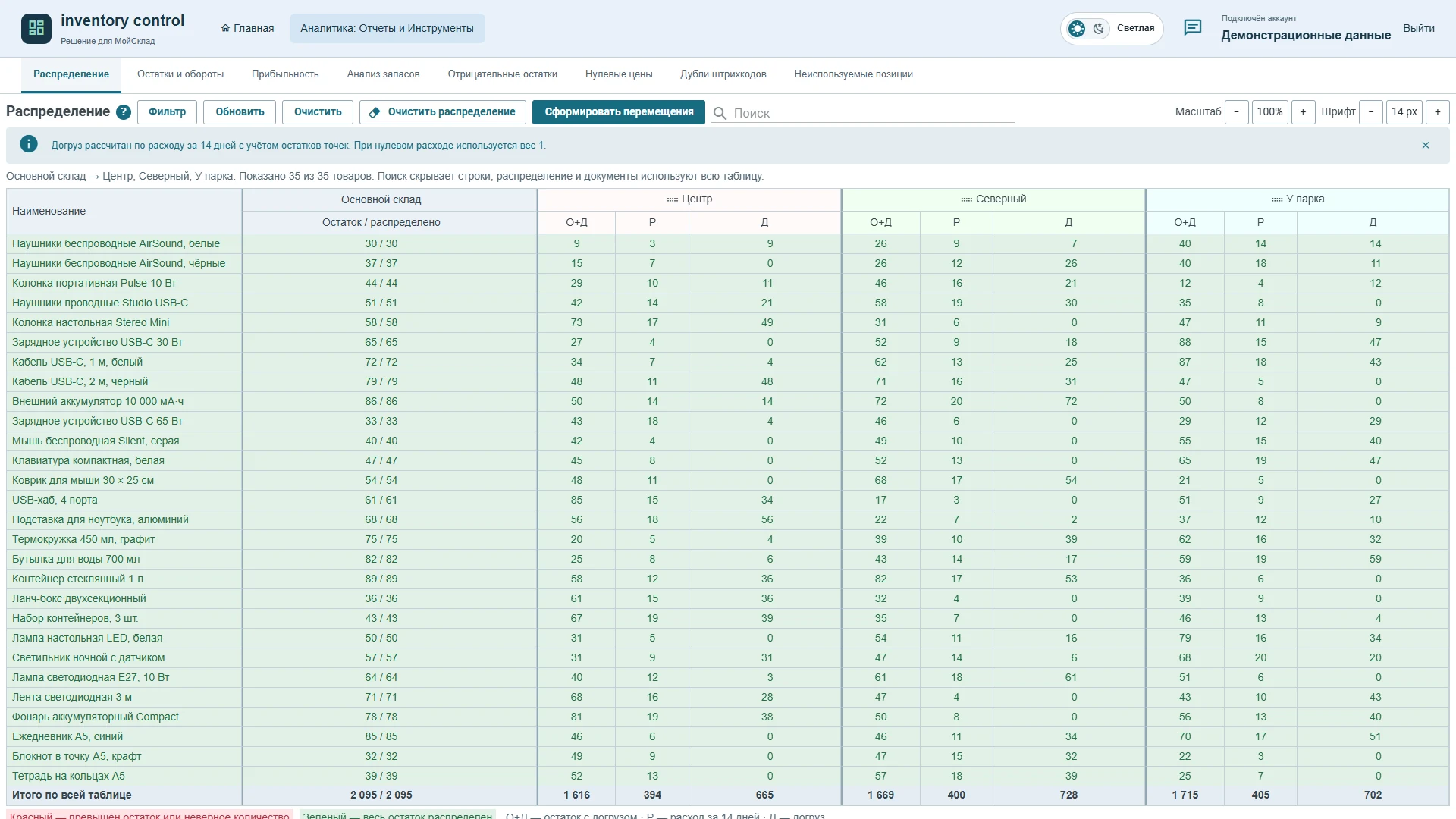Click the search magnifier icon
Image resolution: width=1456 pixels, height=819 pixels.
pos(720,113)
